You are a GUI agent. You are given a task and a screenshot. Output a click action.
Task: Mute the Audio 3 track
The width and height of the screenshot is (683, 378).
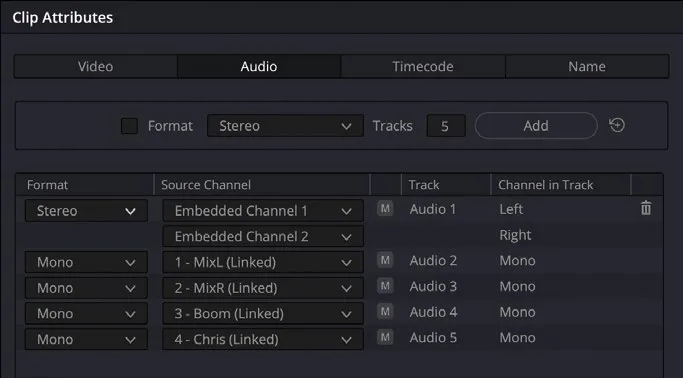pyautogui.click(x=385, y=286)
